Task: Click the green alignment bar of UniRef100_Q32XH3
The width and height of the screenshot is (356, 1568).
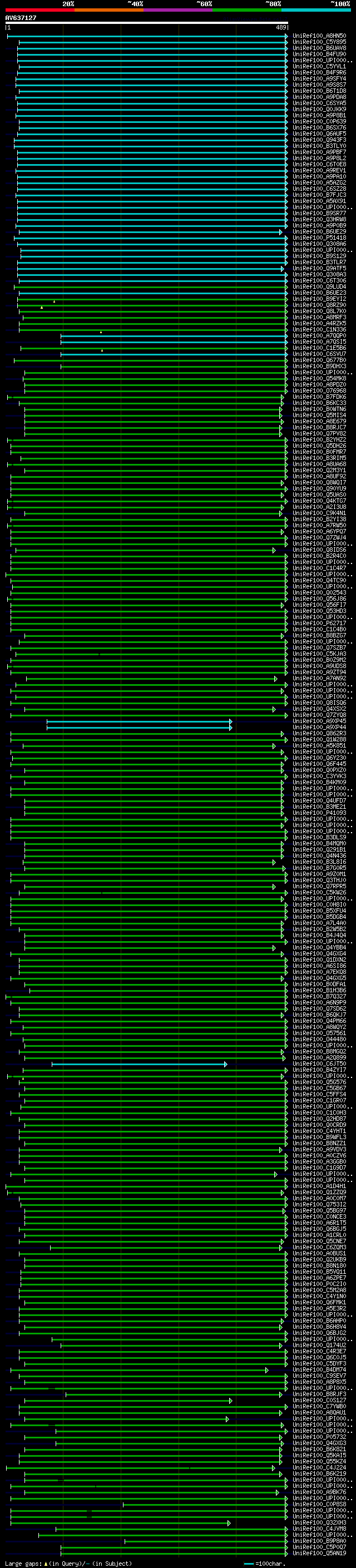Action: coord(121,1523)
